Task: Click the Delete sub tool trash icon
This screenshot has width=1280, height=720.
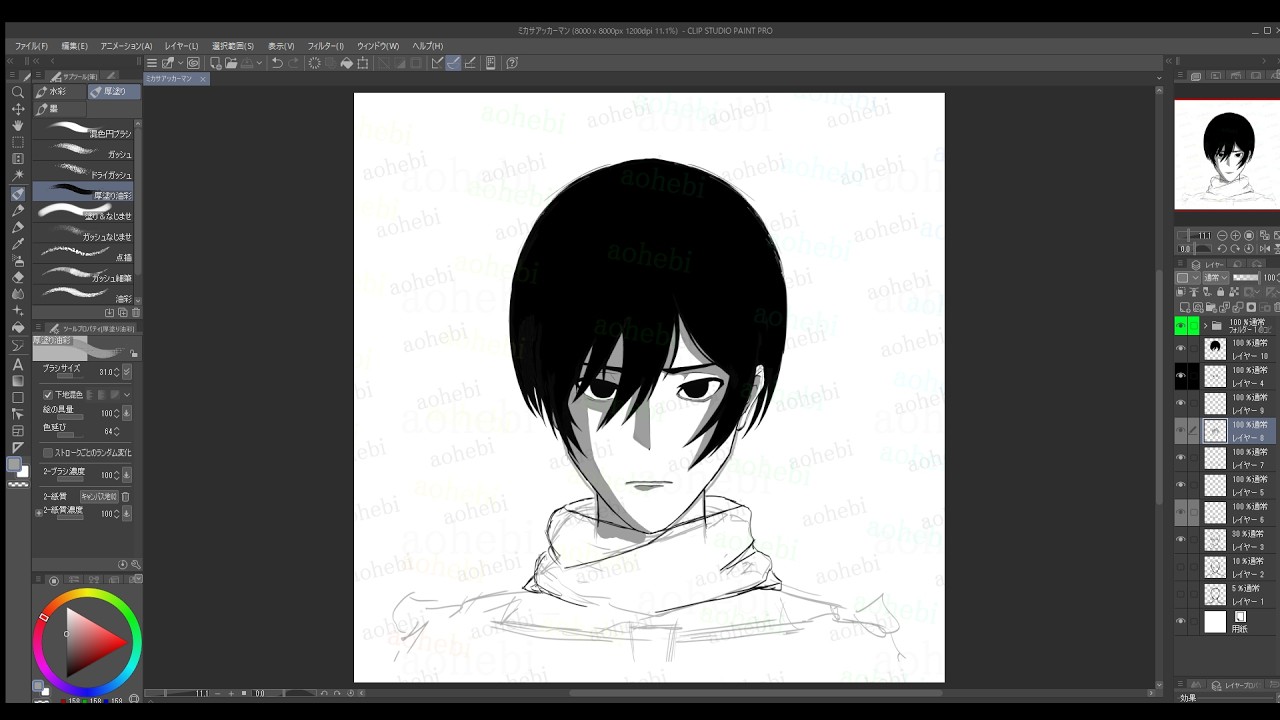Action: click(136, 312)
